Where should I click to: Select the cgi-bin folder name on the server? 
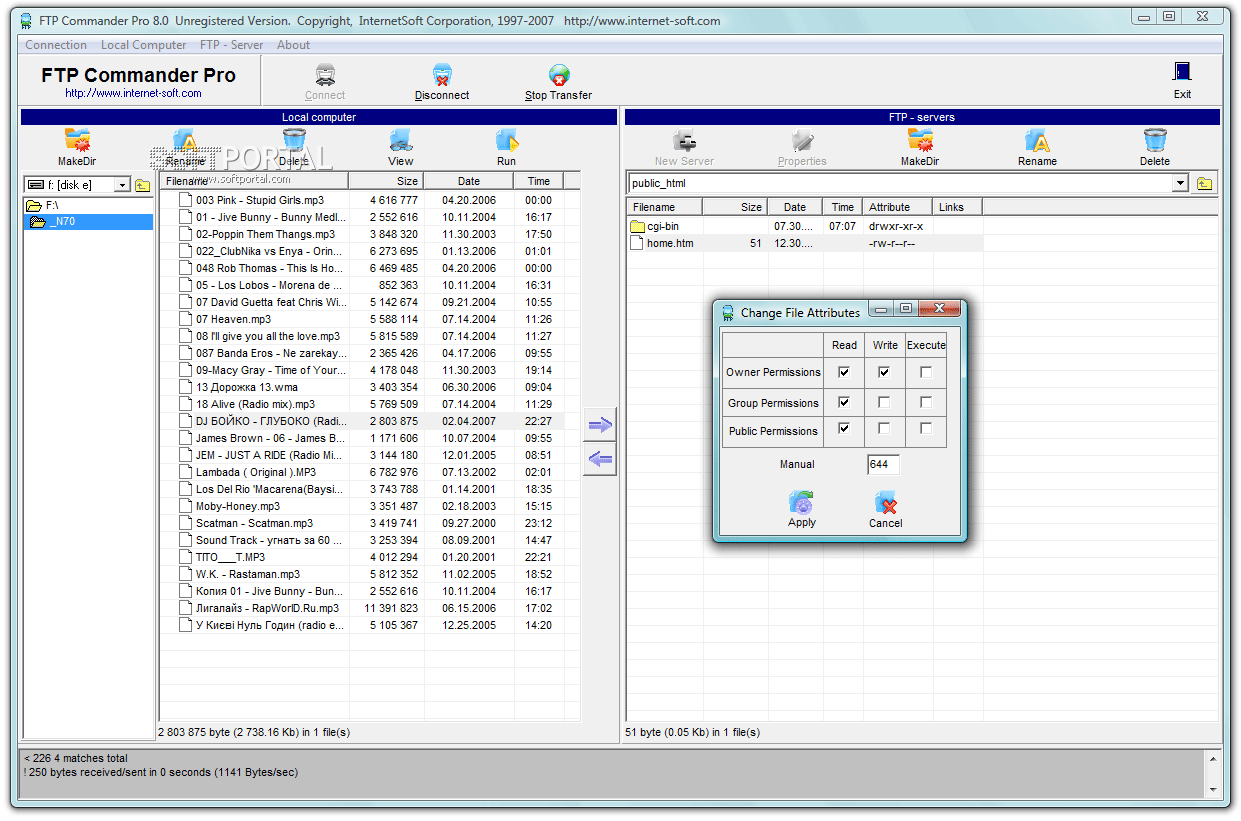pos(663,226)
